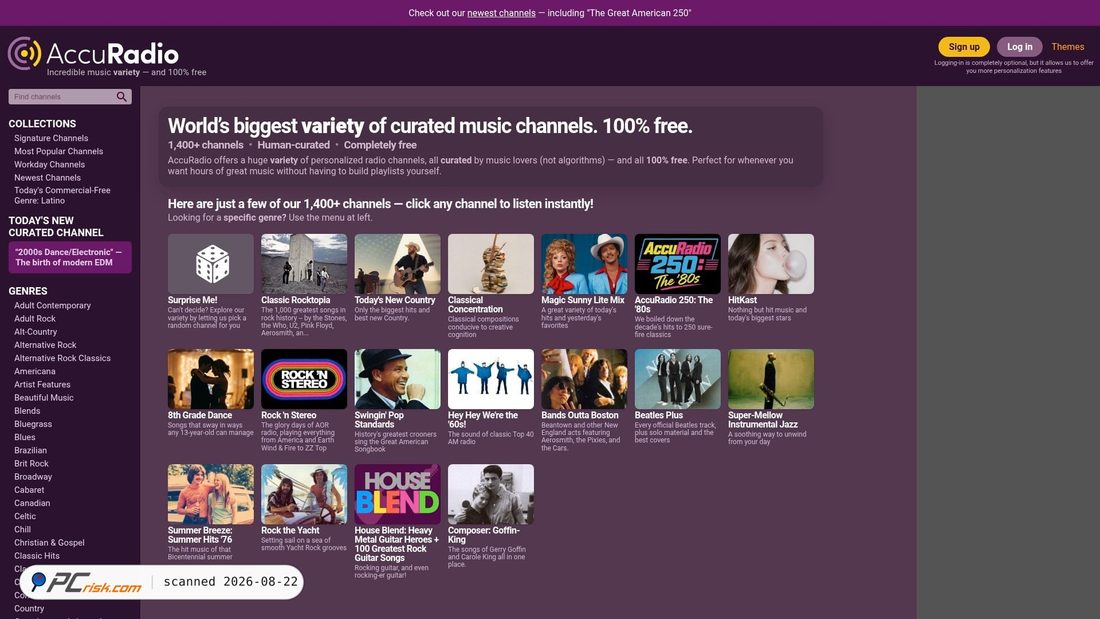
Task: Click the Beatles Plus title link
Action: coord(658,415)
